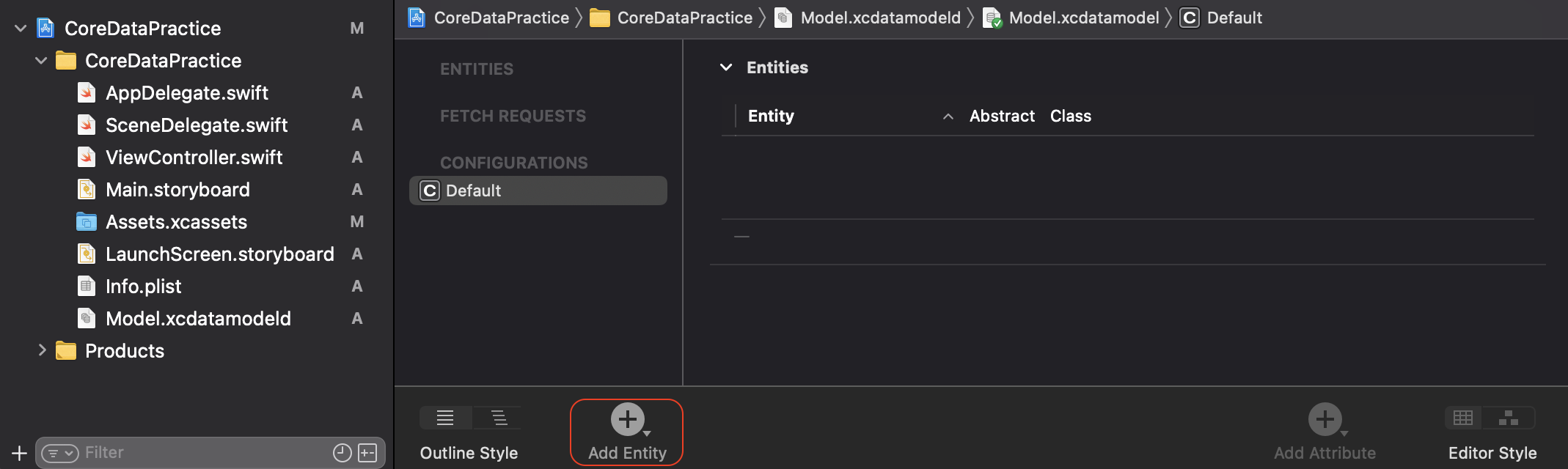Collapse the Entities section chevron
This screenshot has width=1568, height=469.
(726, 67)
